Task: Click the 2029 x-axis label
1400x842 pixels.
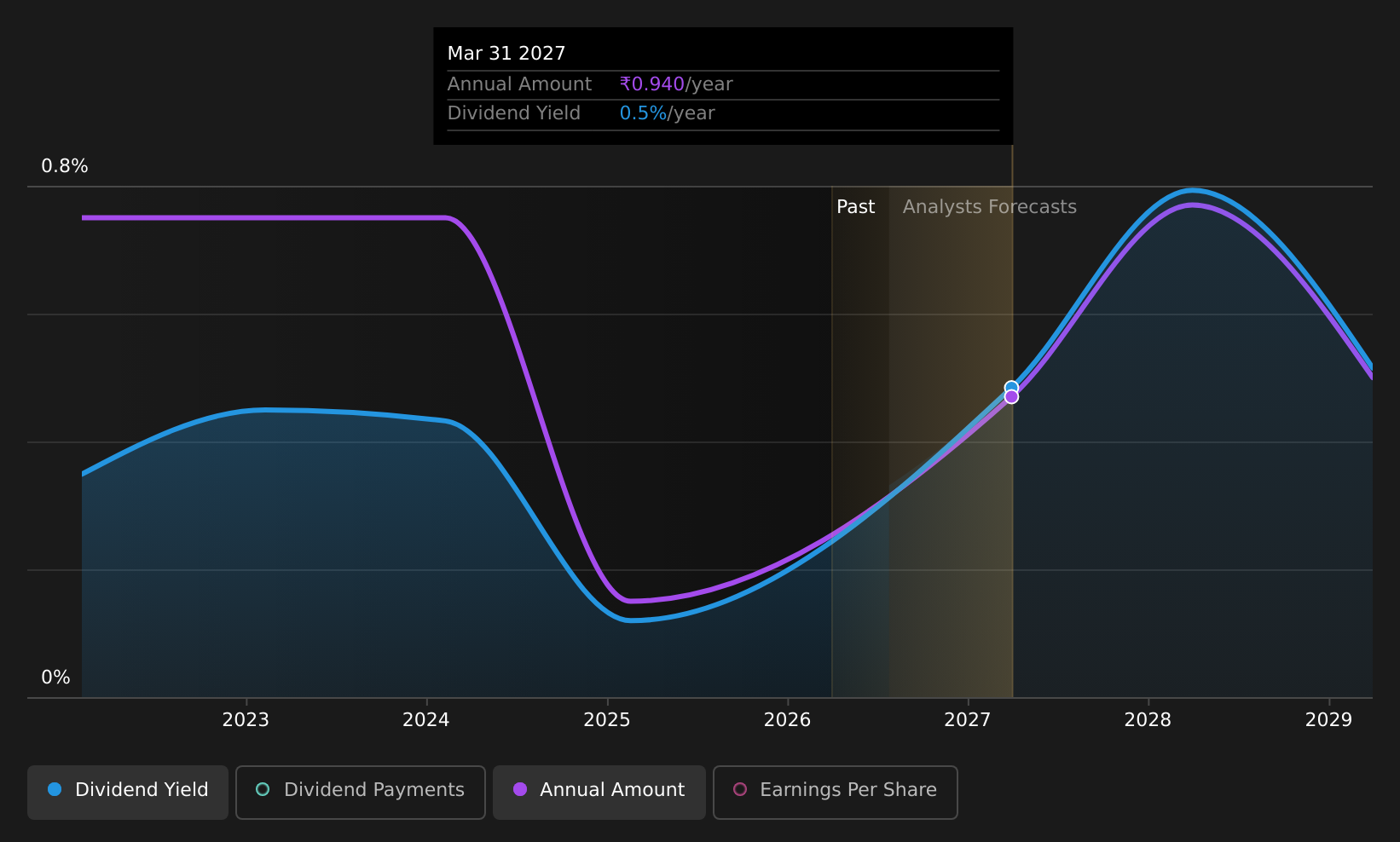Action: point(1329,720)
